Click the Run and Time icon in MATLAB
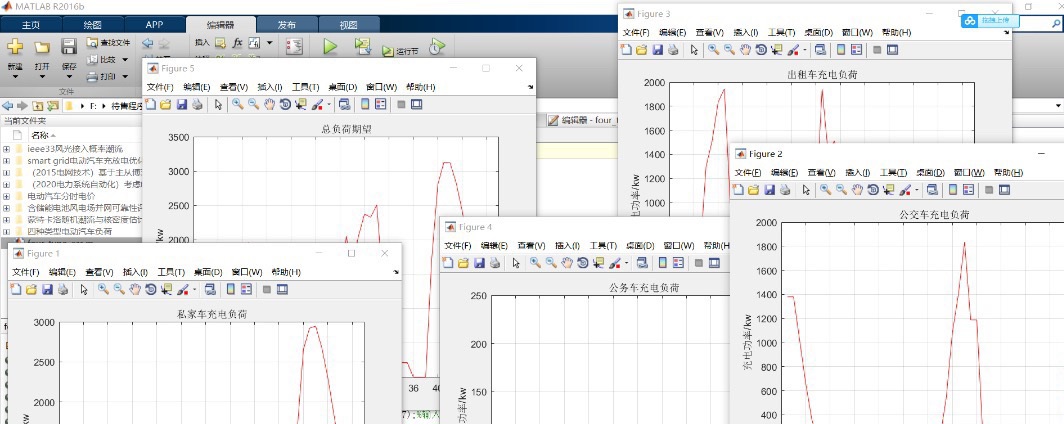 click(x=437, y=46)
